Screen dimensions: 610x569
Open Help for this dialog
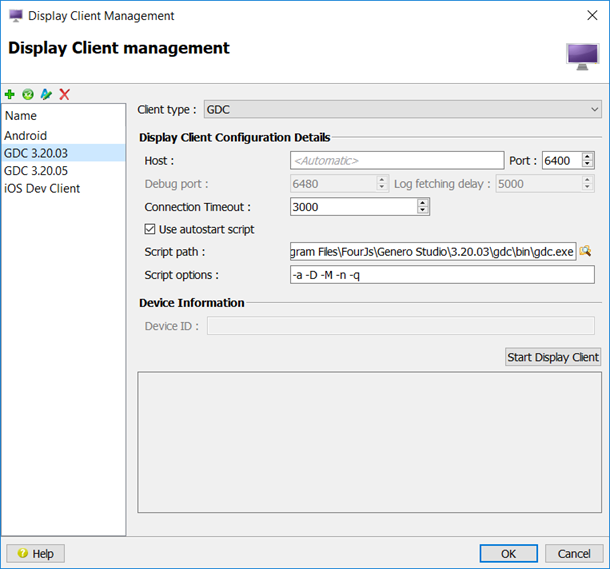(35, 553)
